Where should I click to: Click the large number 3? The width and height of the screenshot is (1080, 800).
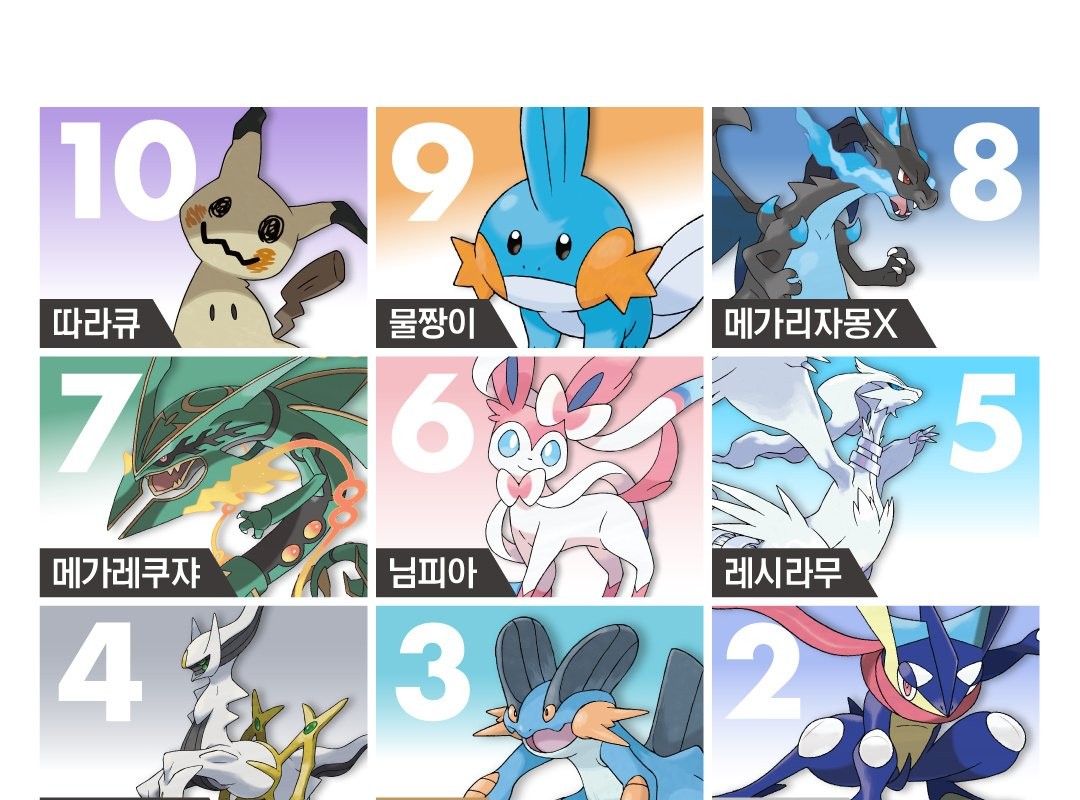point(434,671)
